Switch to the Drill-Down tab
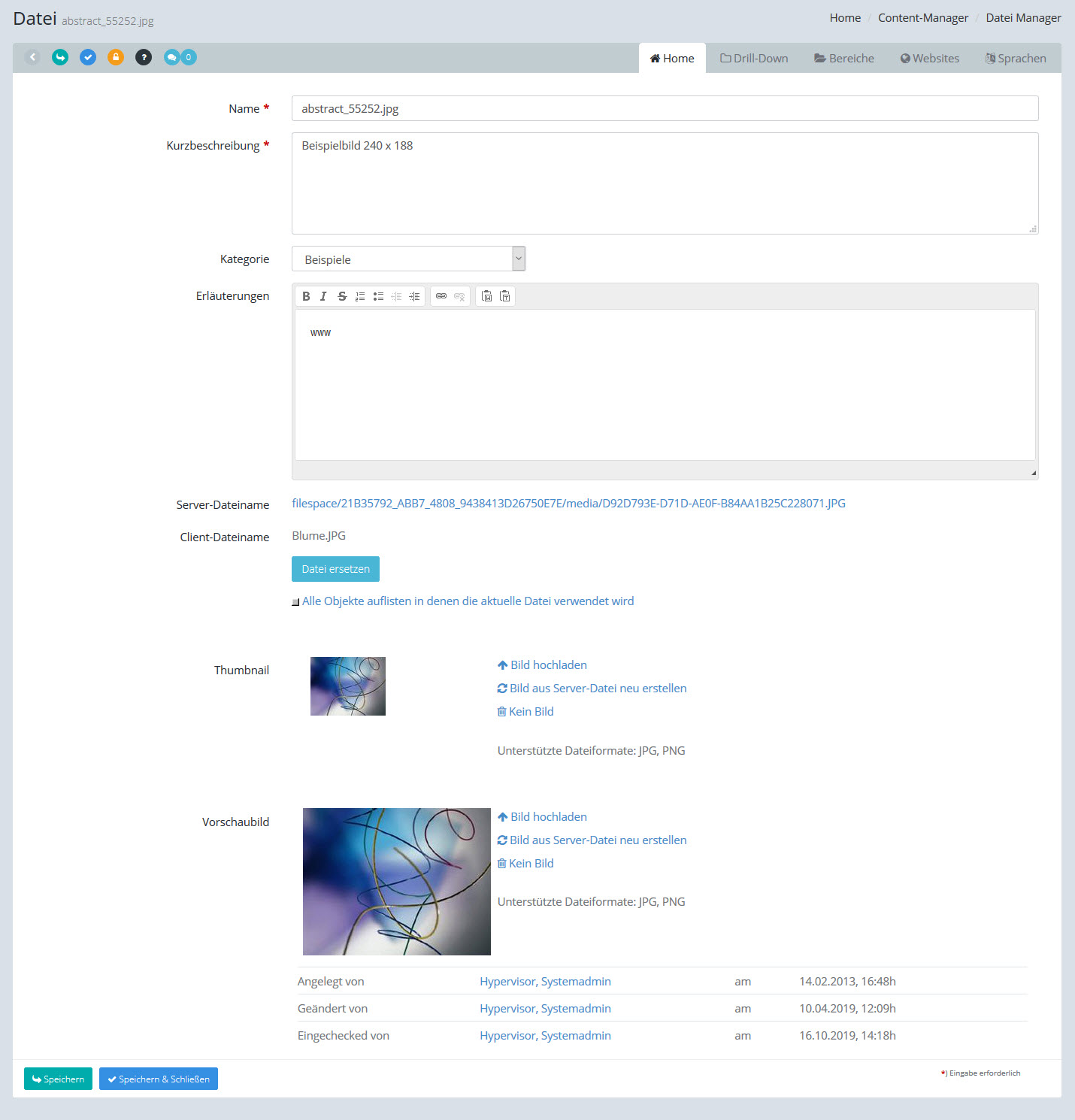 pos(754,59)
